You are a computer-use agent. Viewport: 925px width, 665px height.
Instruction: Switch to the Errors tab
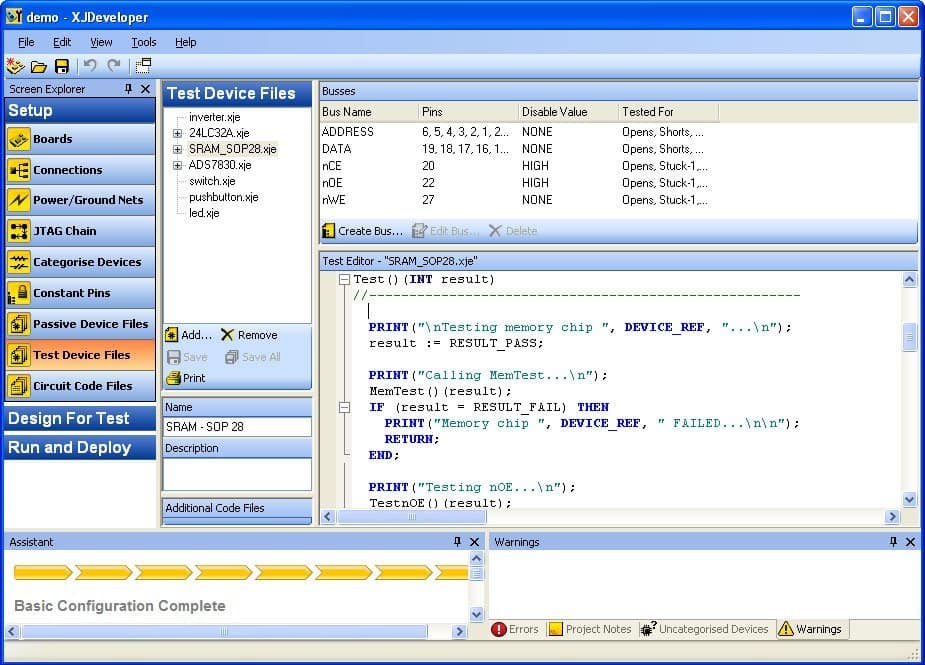(515, 629)
